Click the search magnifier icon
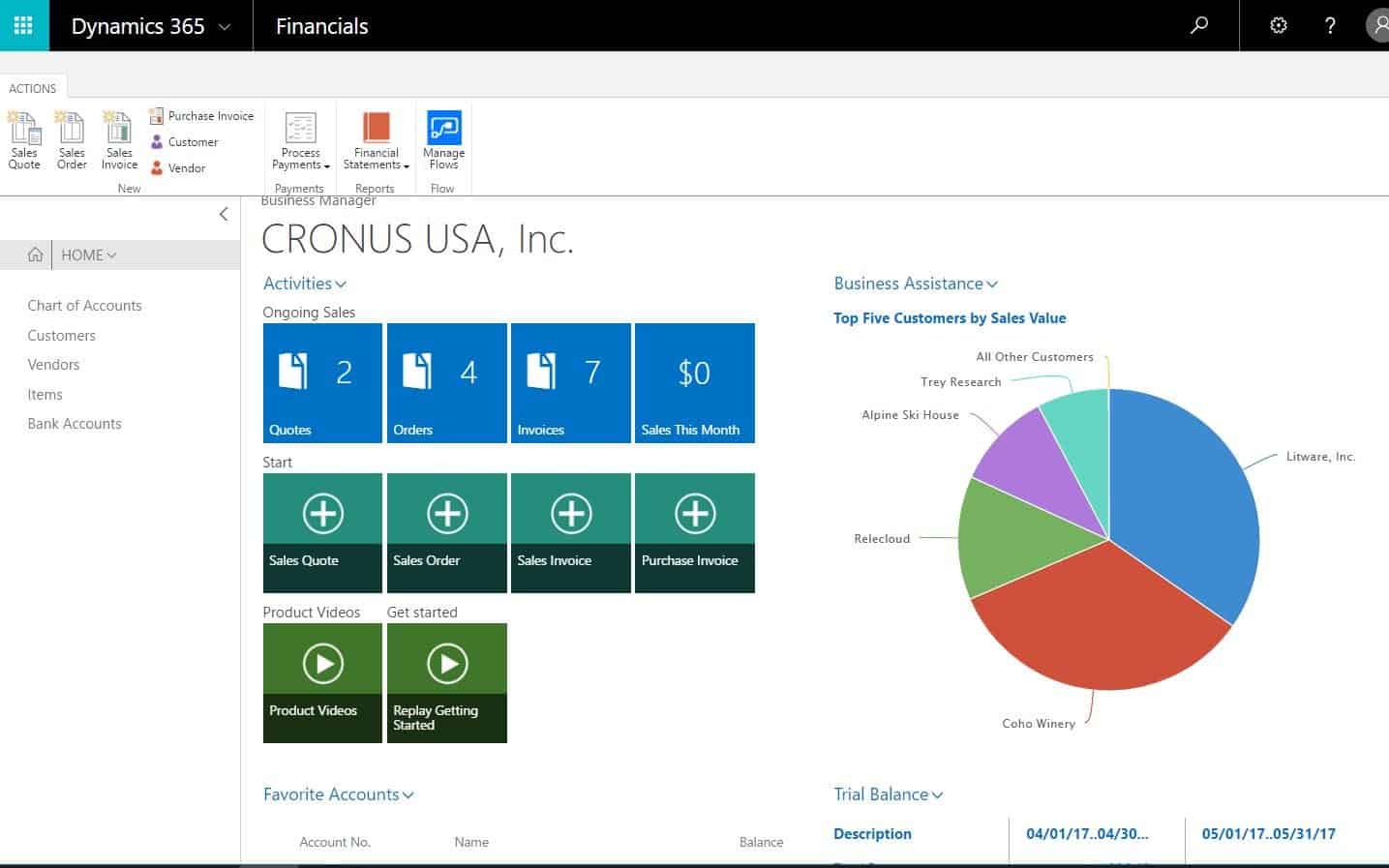This screenshot has width=1389, height=868. tap(1199, 25)
